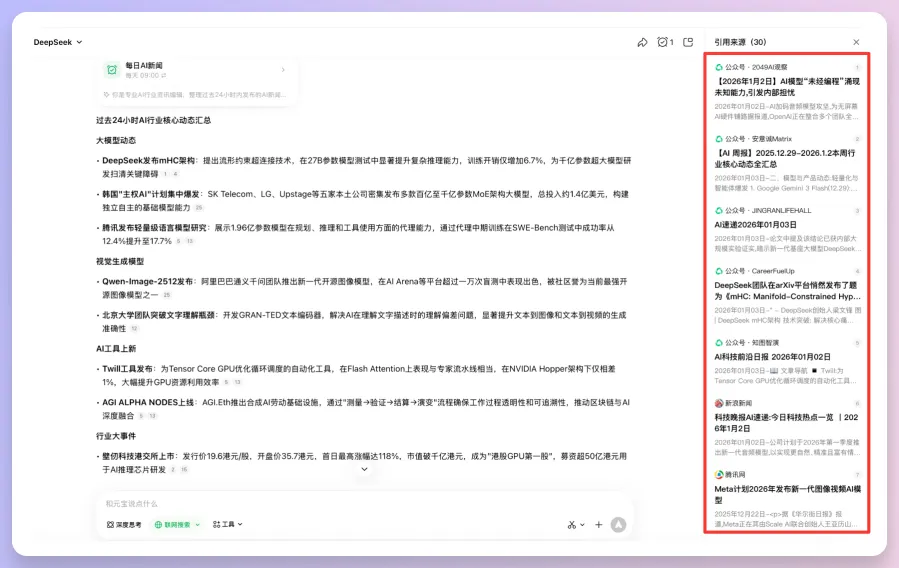Close the 引用来源 sources panel

click(x=856, y=42)
